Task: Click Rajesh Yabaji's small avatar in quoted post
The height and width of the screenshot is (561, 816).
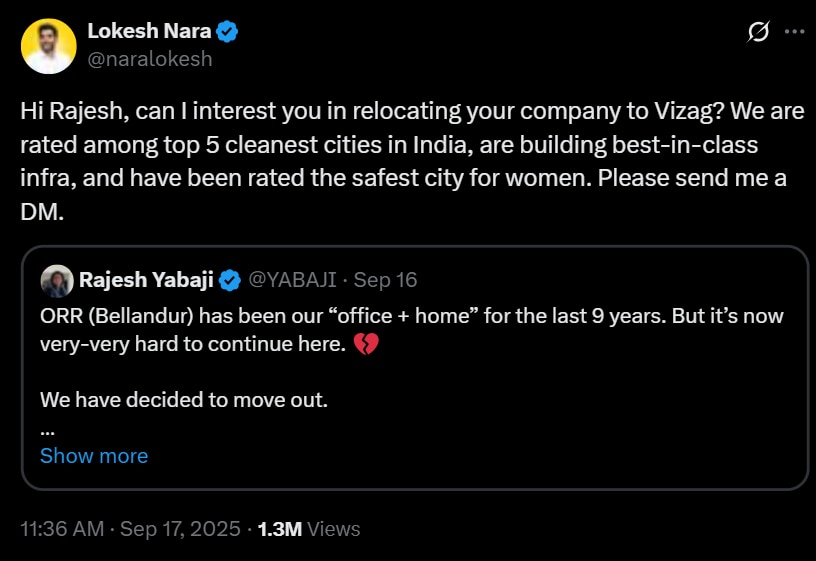Action: tap(56, 280)
